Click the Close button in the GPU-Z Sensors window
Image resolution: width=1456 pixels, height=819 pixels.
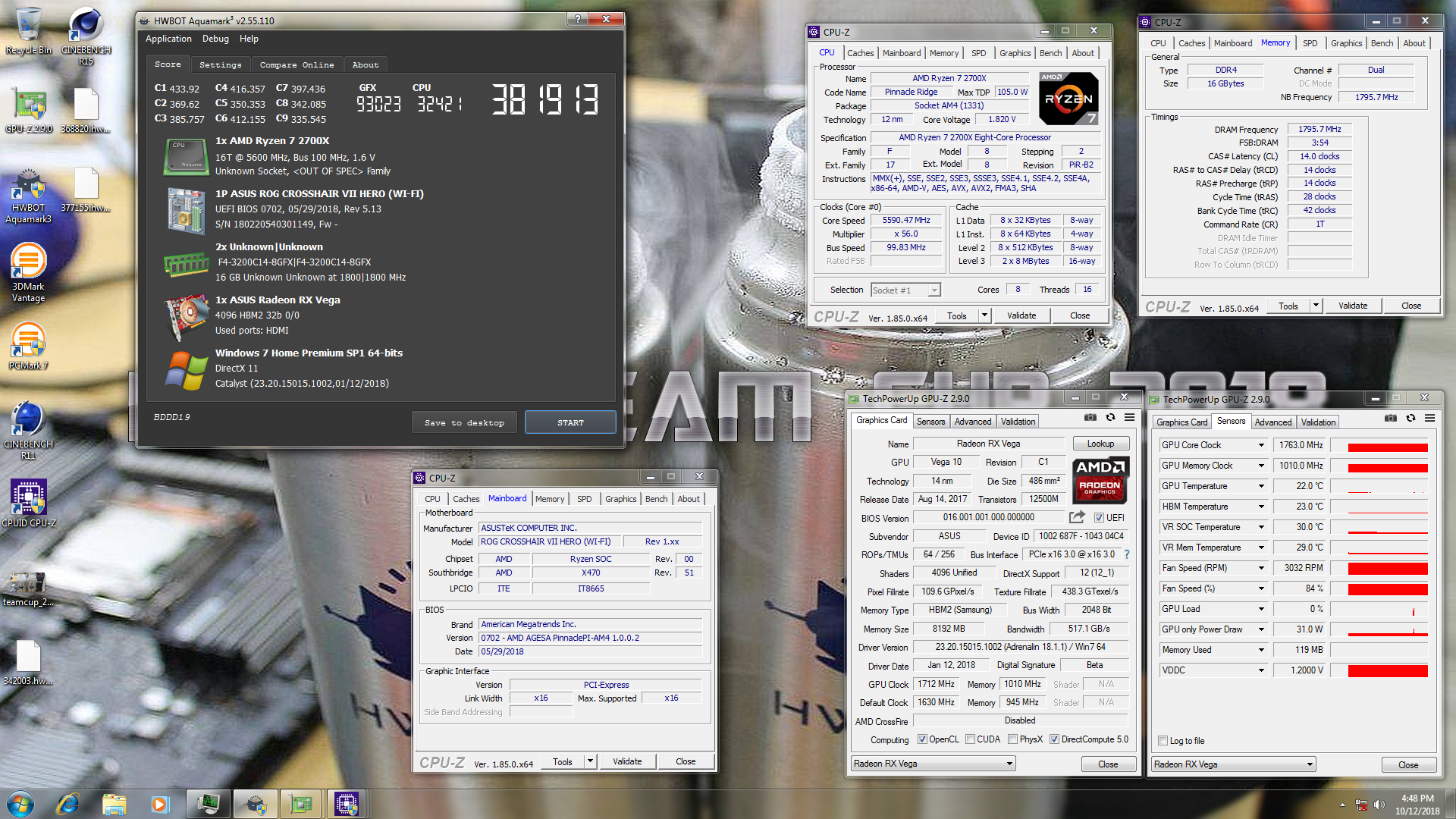(x=1408, y=764)
